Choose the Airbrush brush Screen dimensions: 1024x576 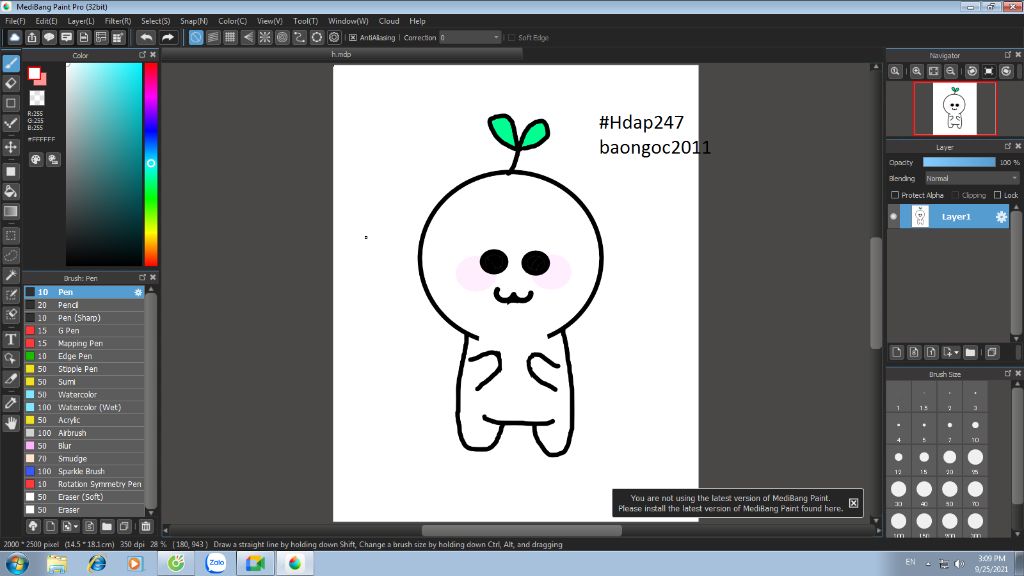[x=84, y=433]
